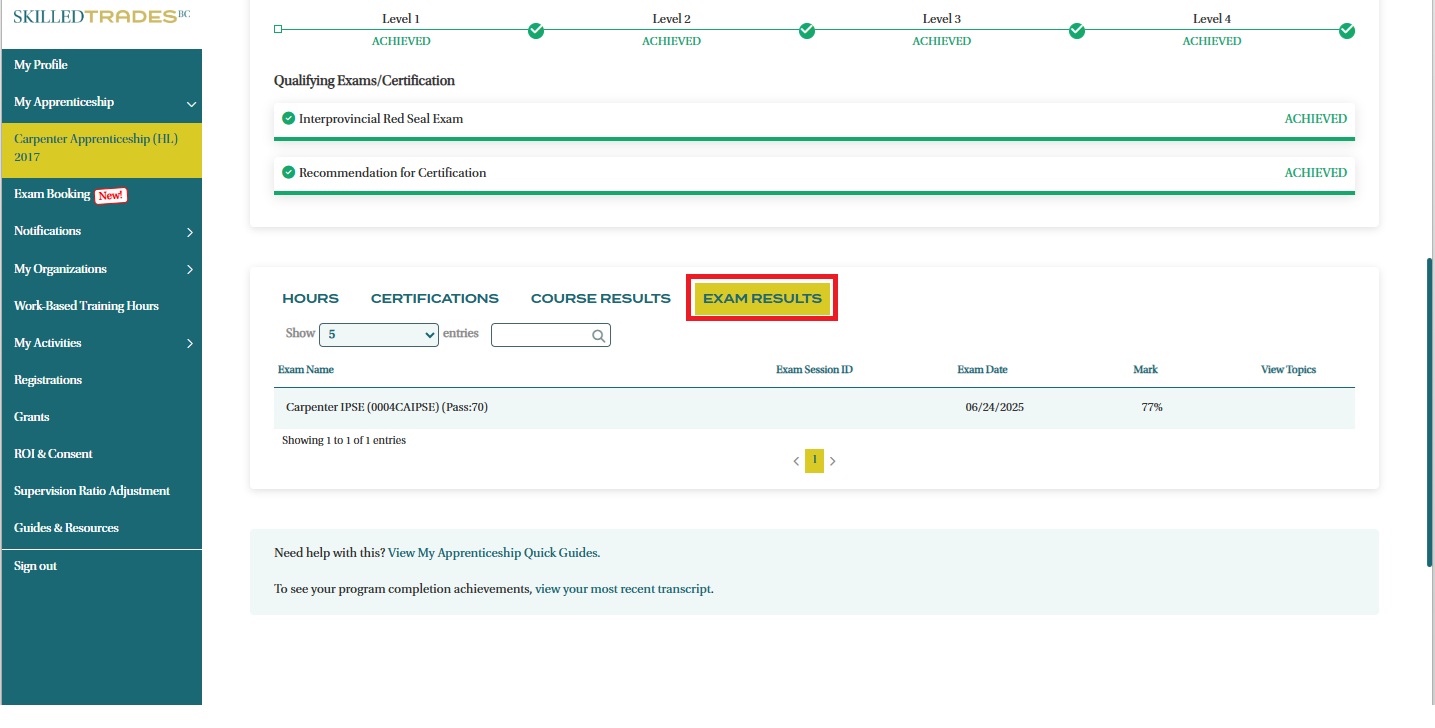The image size is (1435, 728).
Task: Show the Course Results tab
Action: point(600,298)
